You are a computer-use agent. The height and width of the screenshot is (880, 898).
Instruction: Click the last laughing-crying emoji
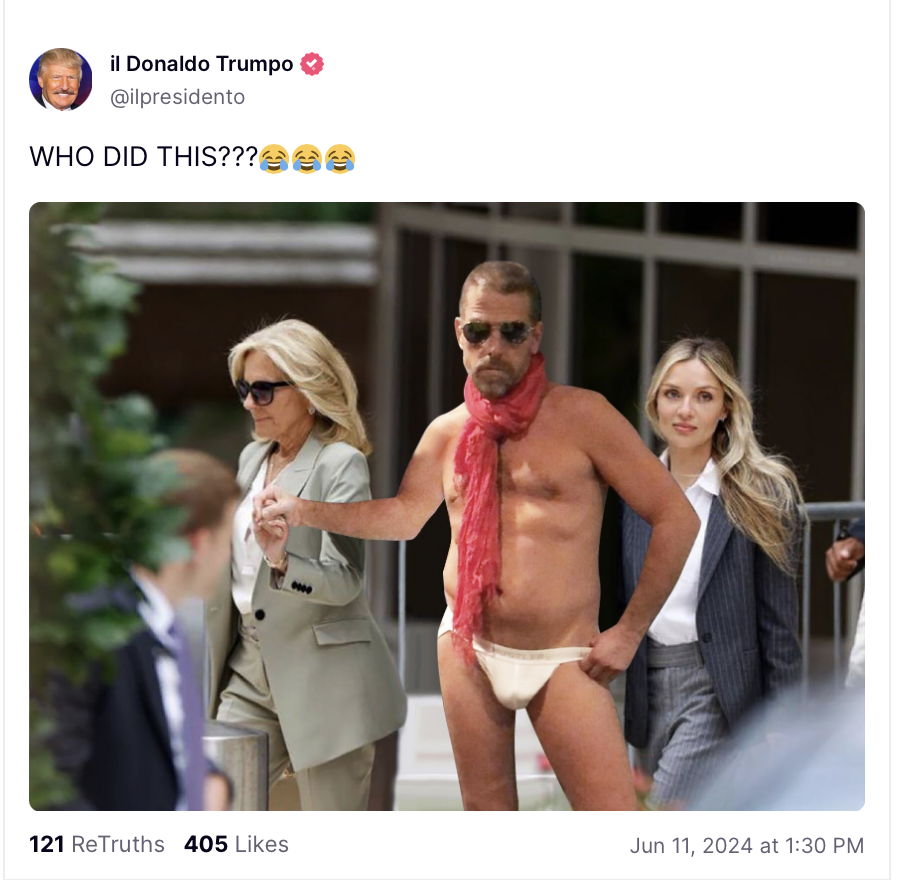(340, 159)
